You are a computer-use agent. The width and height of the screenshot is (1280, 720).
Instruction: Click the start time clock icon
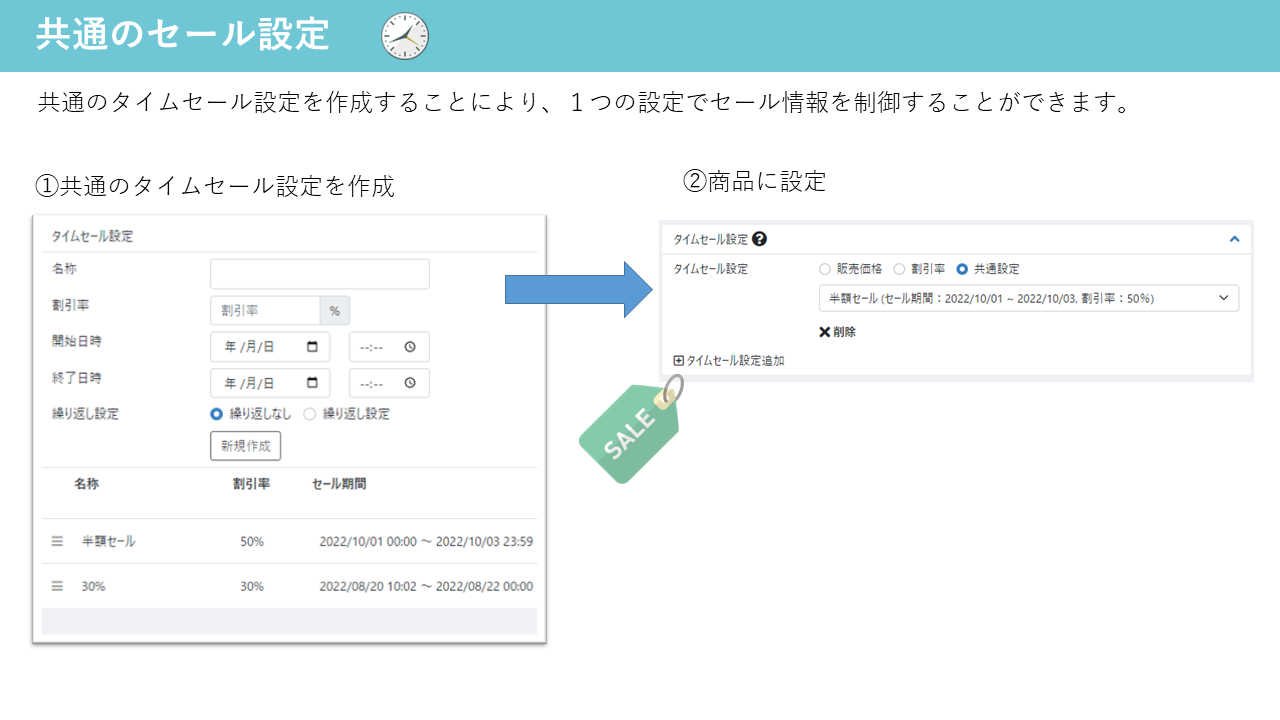[410, 347]
